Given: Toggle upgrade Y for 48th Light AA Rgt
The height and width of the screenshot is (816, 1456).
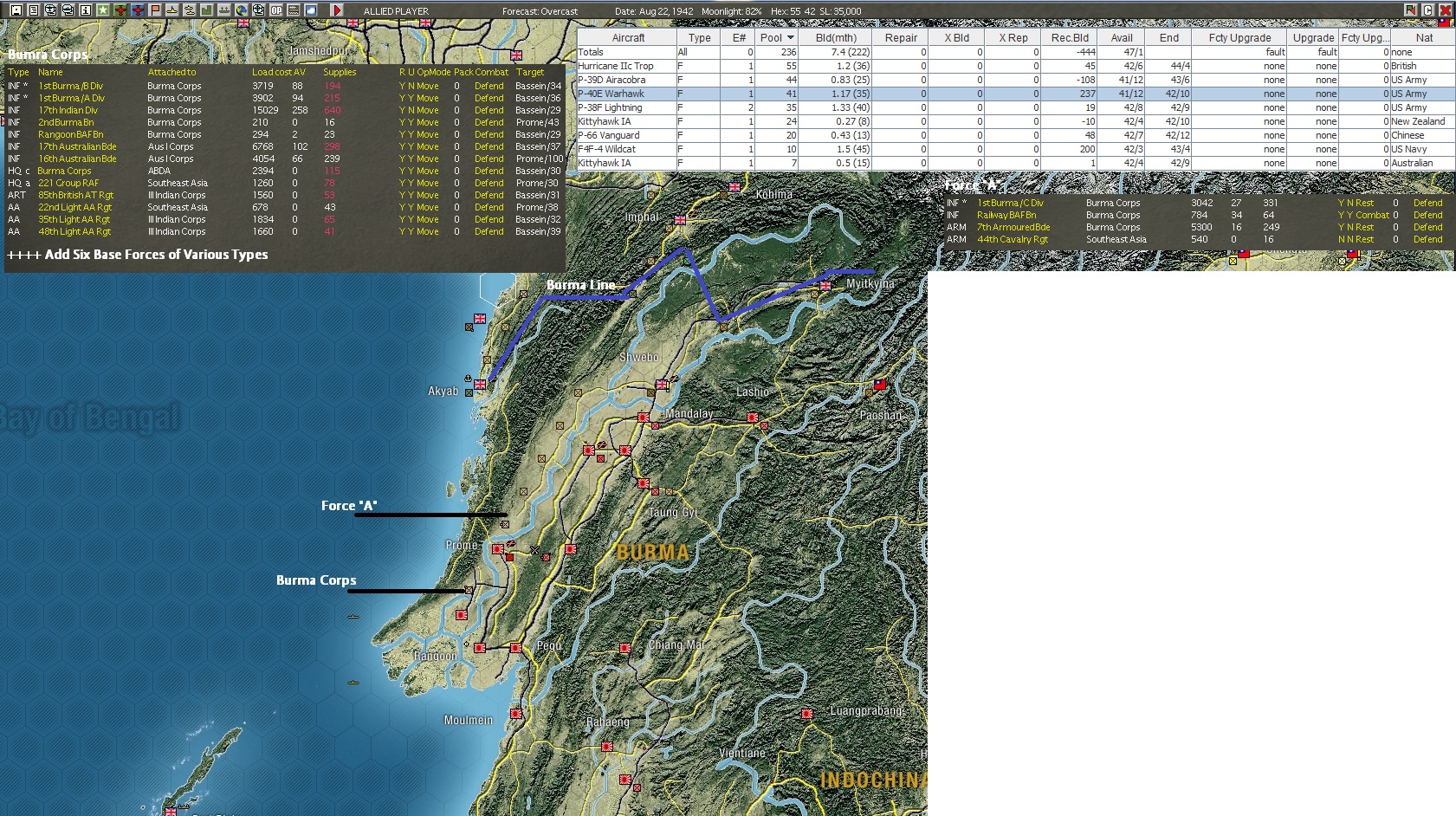Looking at the screenshot, I should 411,231.
